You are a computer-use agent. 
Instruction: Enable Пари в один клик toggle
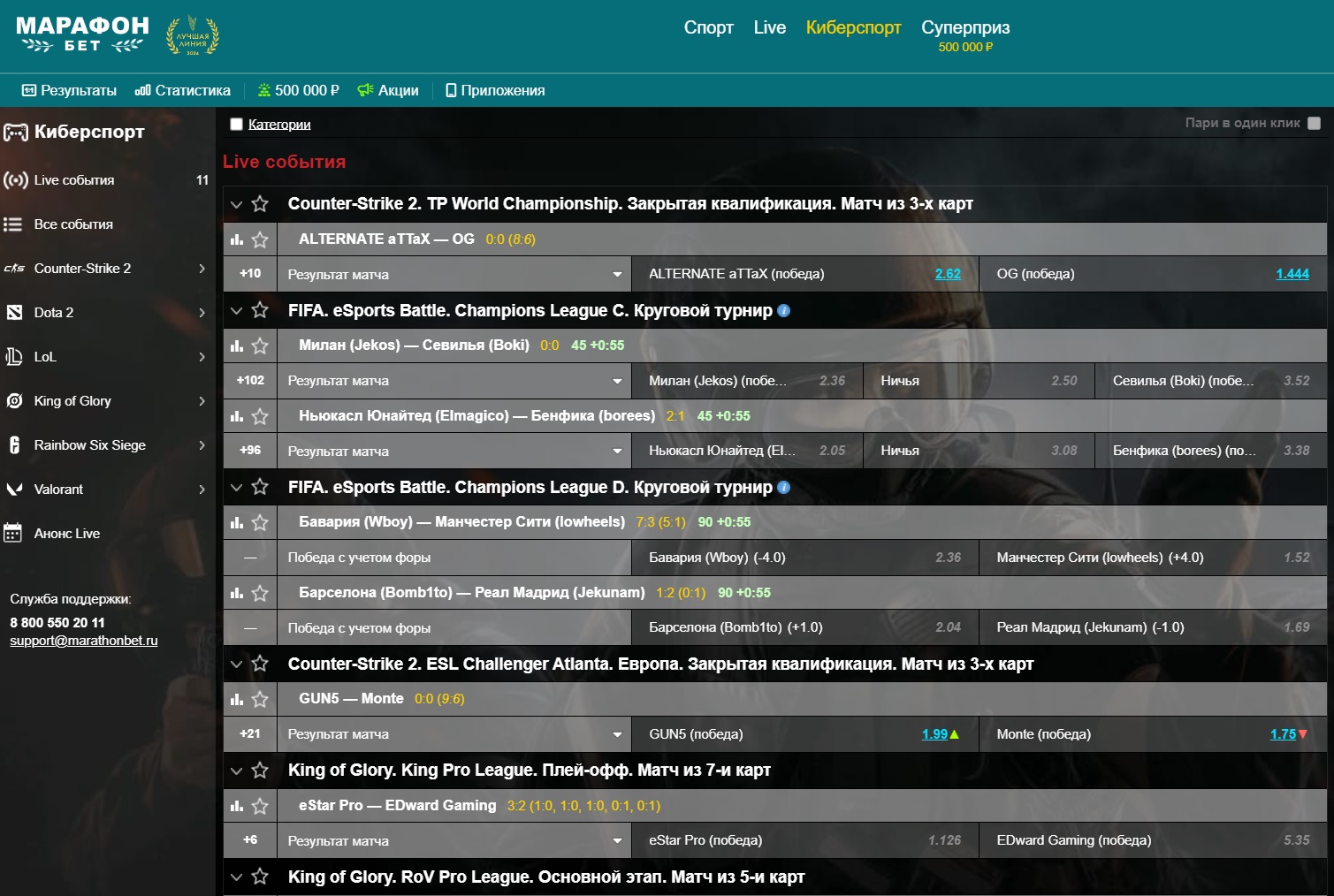[x=1314, y=124]
